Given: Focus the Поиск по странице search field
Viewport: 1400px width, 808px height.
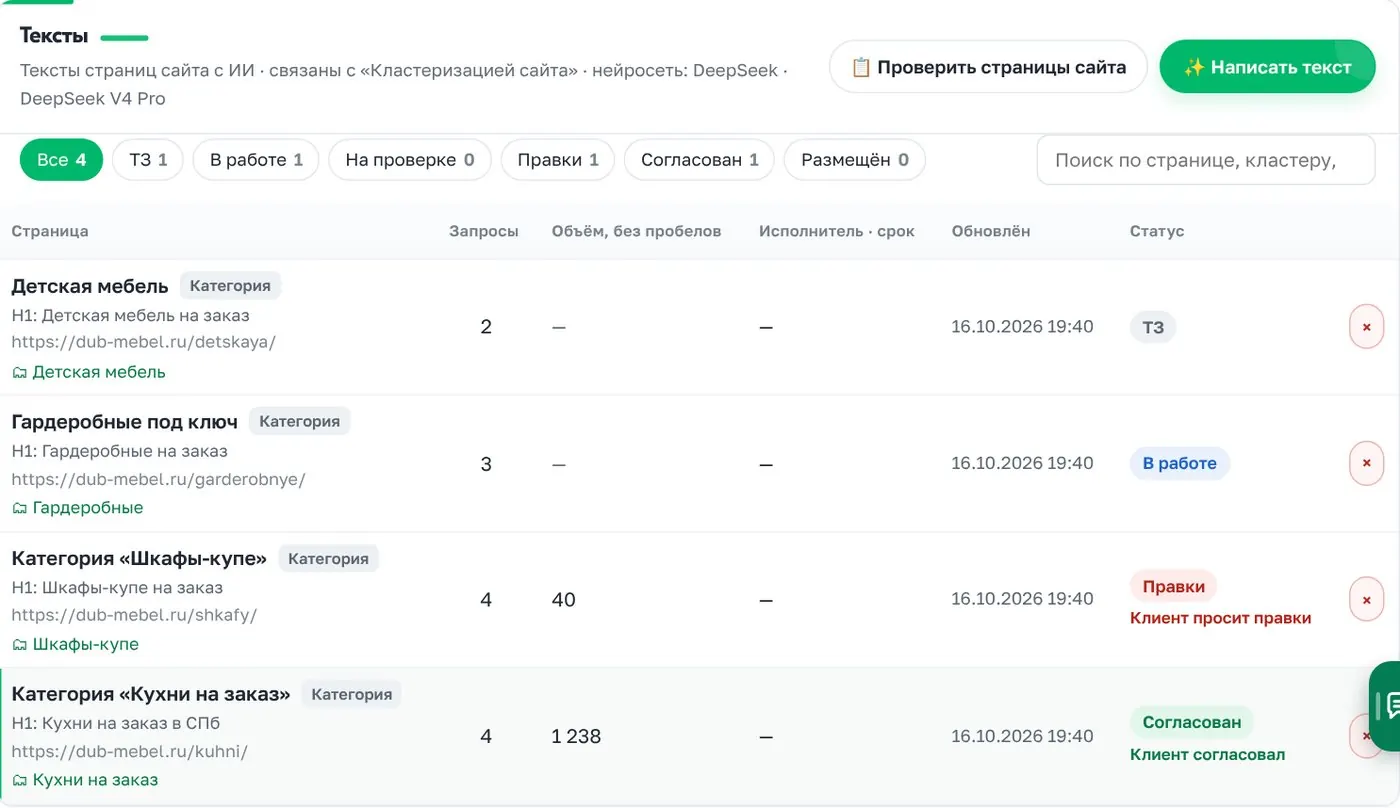Looking at the screenshot, I should (x=1206, y=160).
